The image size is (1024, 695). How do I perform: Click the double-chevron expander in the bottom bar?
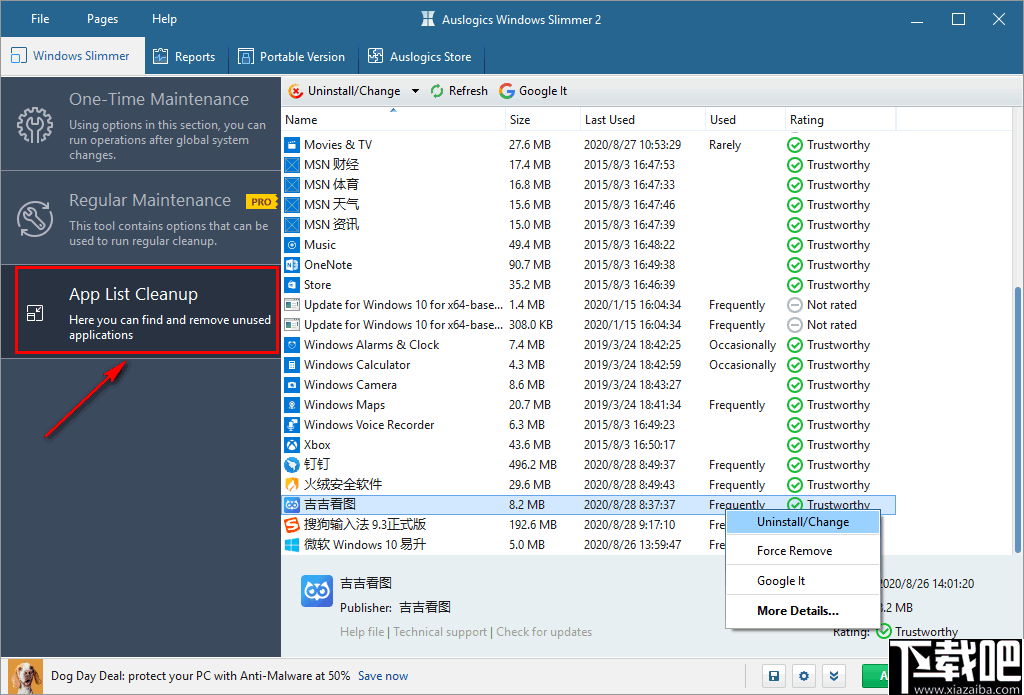pos(834,676)
